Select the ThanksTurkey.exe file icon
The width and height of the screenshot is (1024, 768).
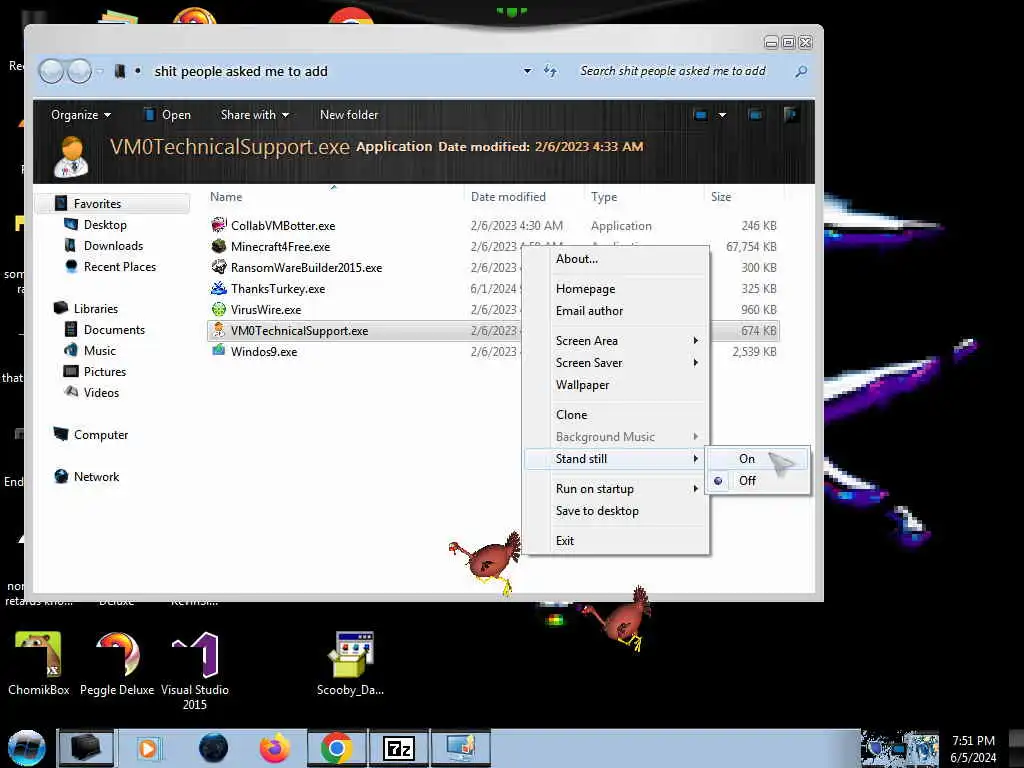click(219, 288)
